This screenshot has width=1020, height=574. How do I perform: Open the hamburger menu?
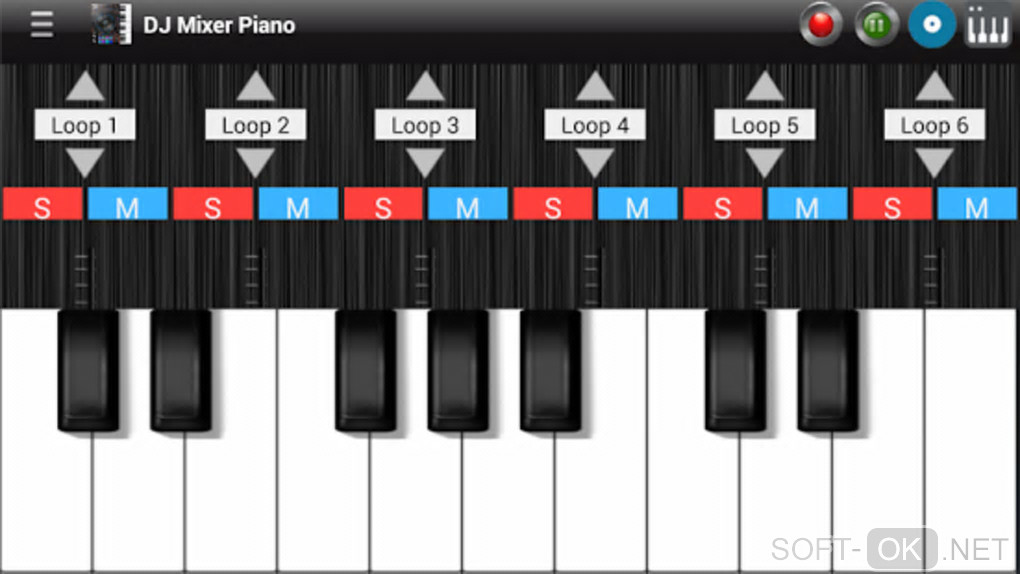pyautogui.click(x=42, y=25)
